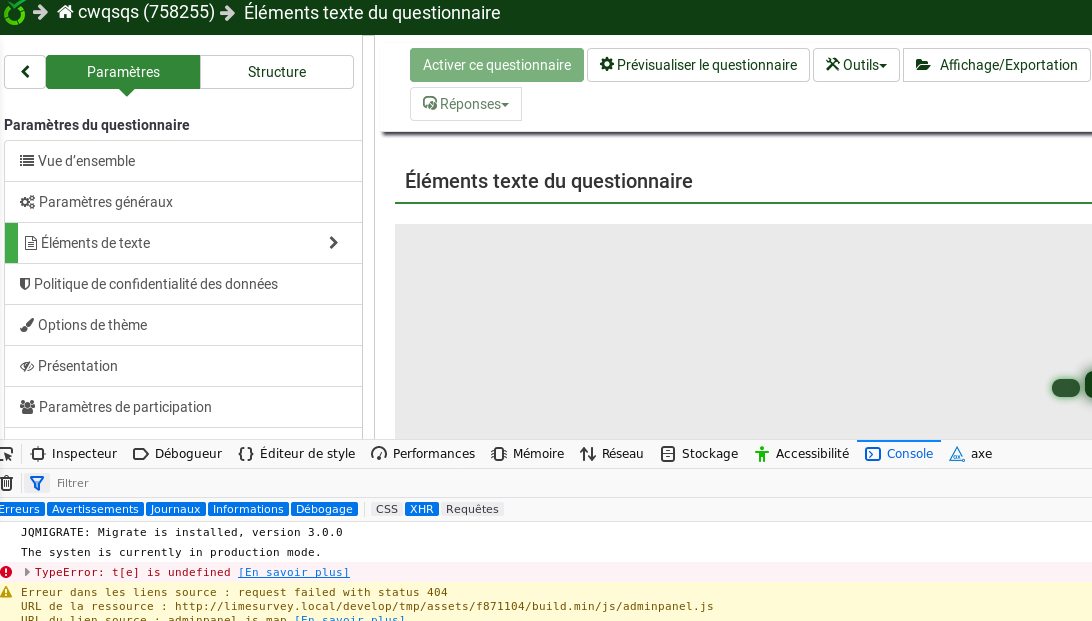Click the filter funnel icon
Screen dimensions: 1092x621
pyautogui.click(x=37, y=483)
